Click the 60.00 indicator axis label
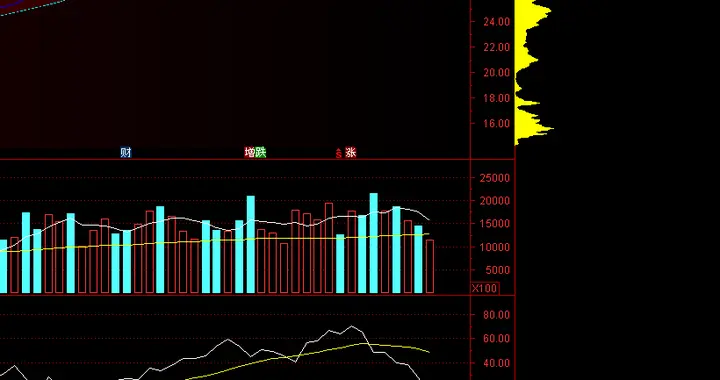 (x=496, y=339)
